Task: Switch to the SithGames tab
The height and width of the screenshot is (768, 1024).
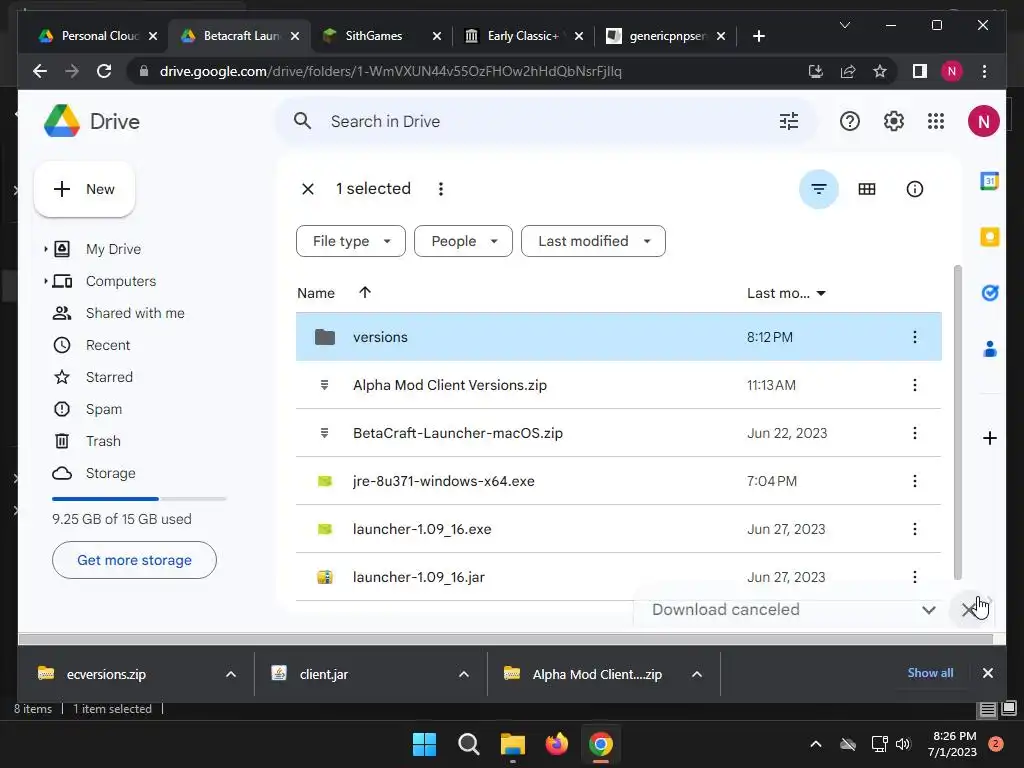Action: point(383,36)
